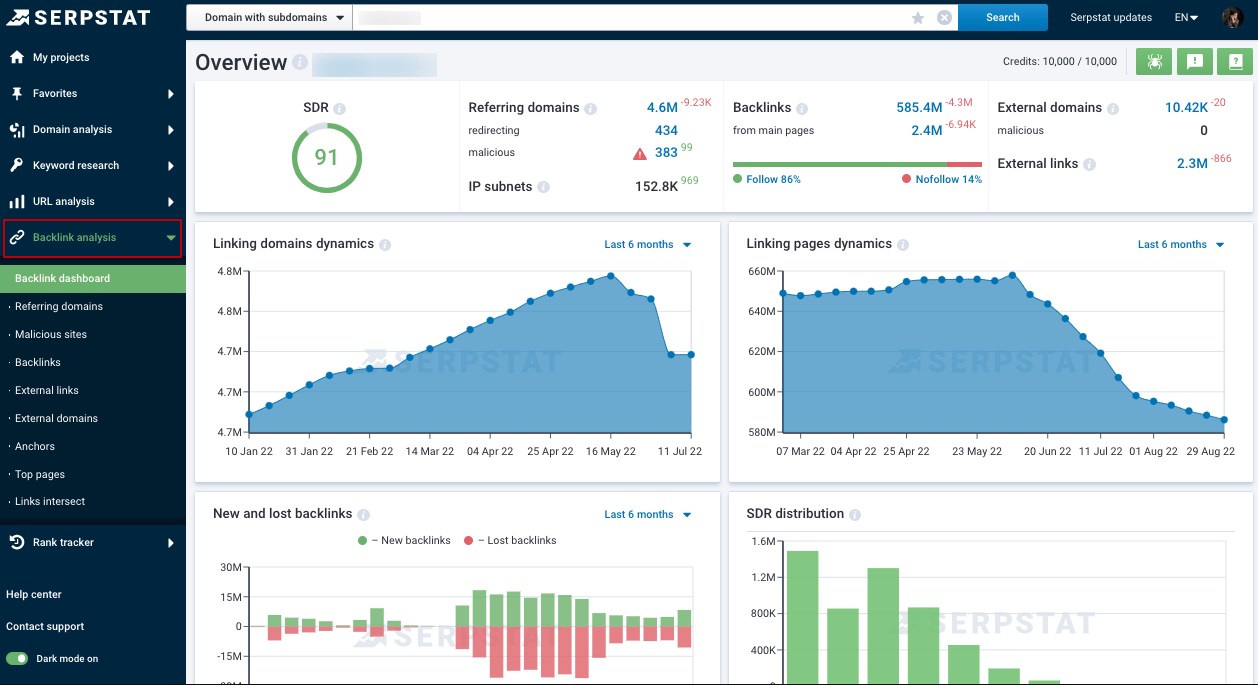Expand the Domain analysis menu arrow

click(x=171, y=130)
